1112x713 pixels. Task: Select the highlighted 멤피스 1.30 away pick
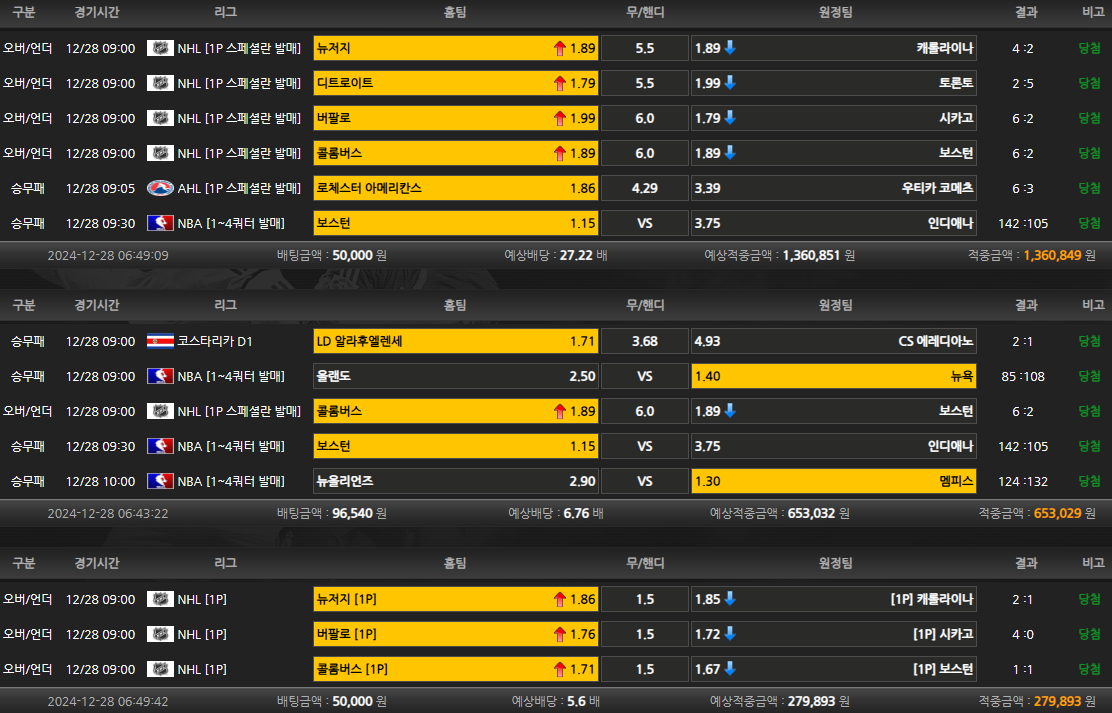coord(834,481)
